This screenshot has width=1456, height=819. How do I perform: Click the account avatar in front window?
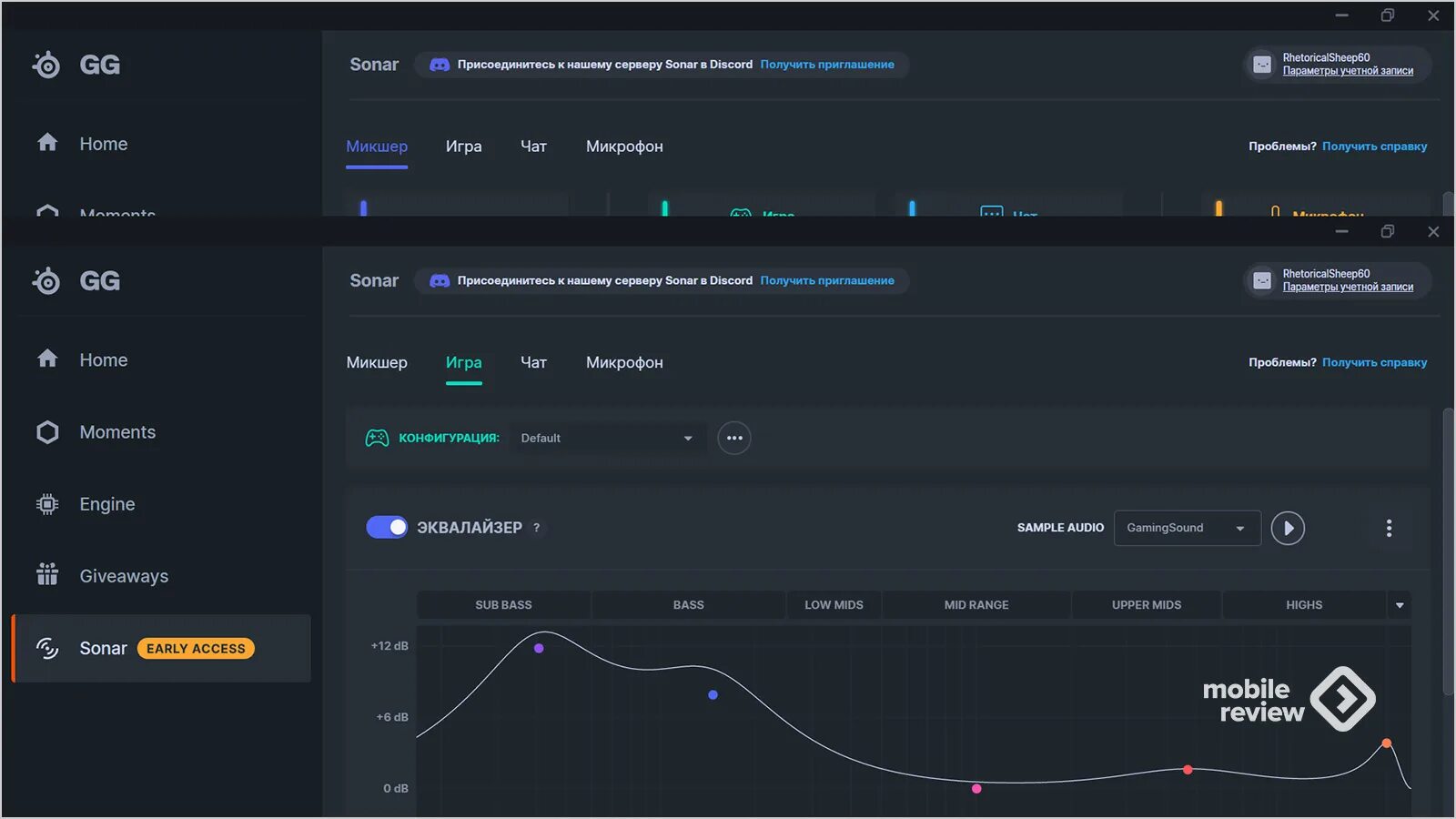(1262, 281)
